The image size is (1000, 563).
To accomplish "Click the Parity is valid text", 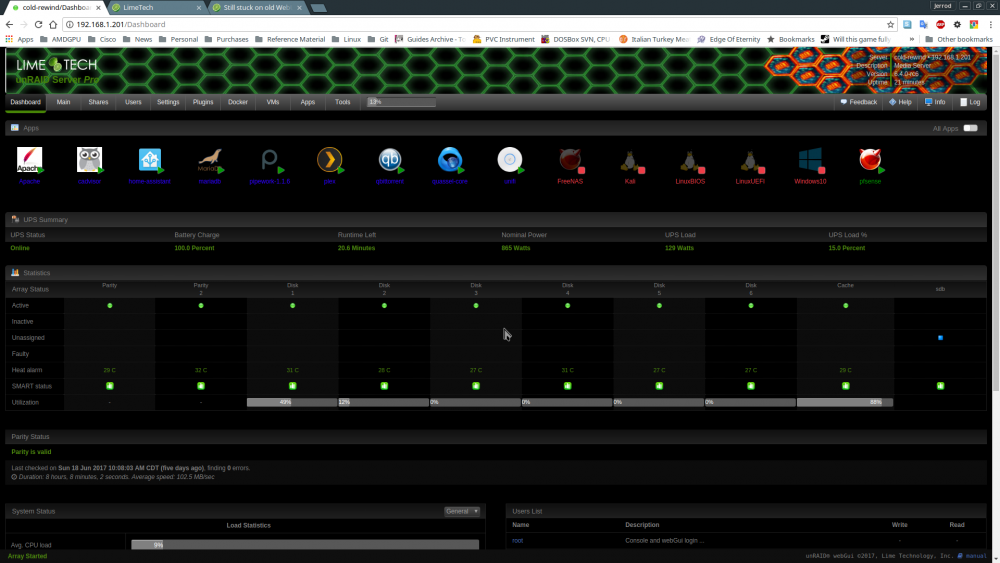I will 31,452.
